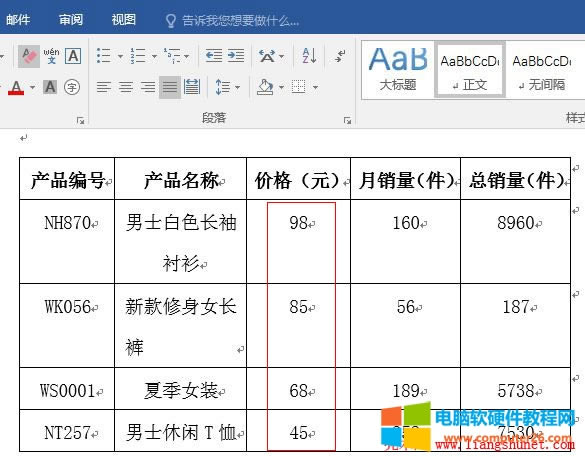Align text right
Image resolution: width=585 pixels, height=458 pixels.
(148, 87)
